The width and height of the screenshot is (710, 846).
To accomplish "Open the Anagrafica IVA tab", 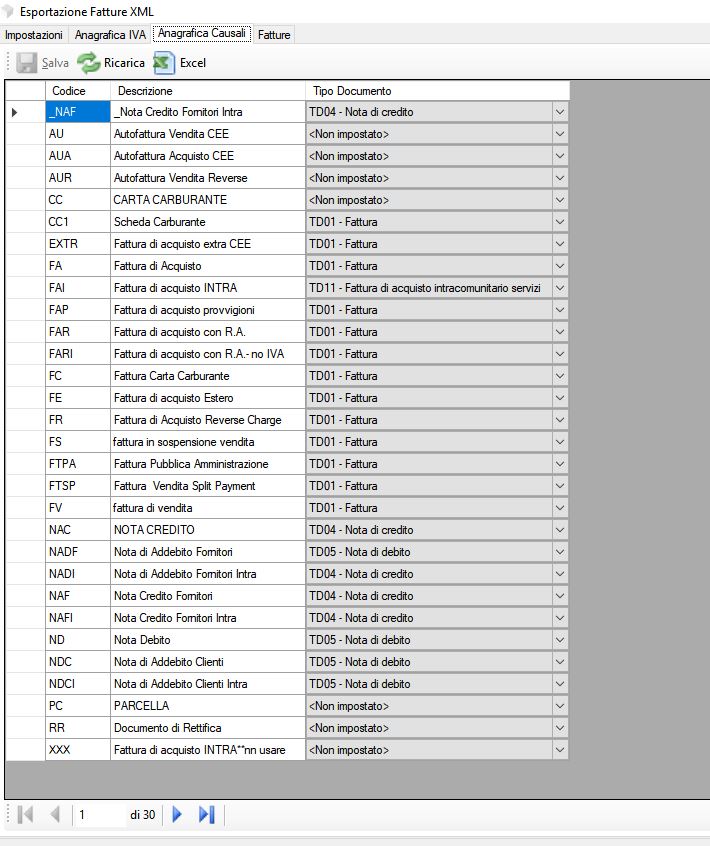I will (x=110, y=35).
